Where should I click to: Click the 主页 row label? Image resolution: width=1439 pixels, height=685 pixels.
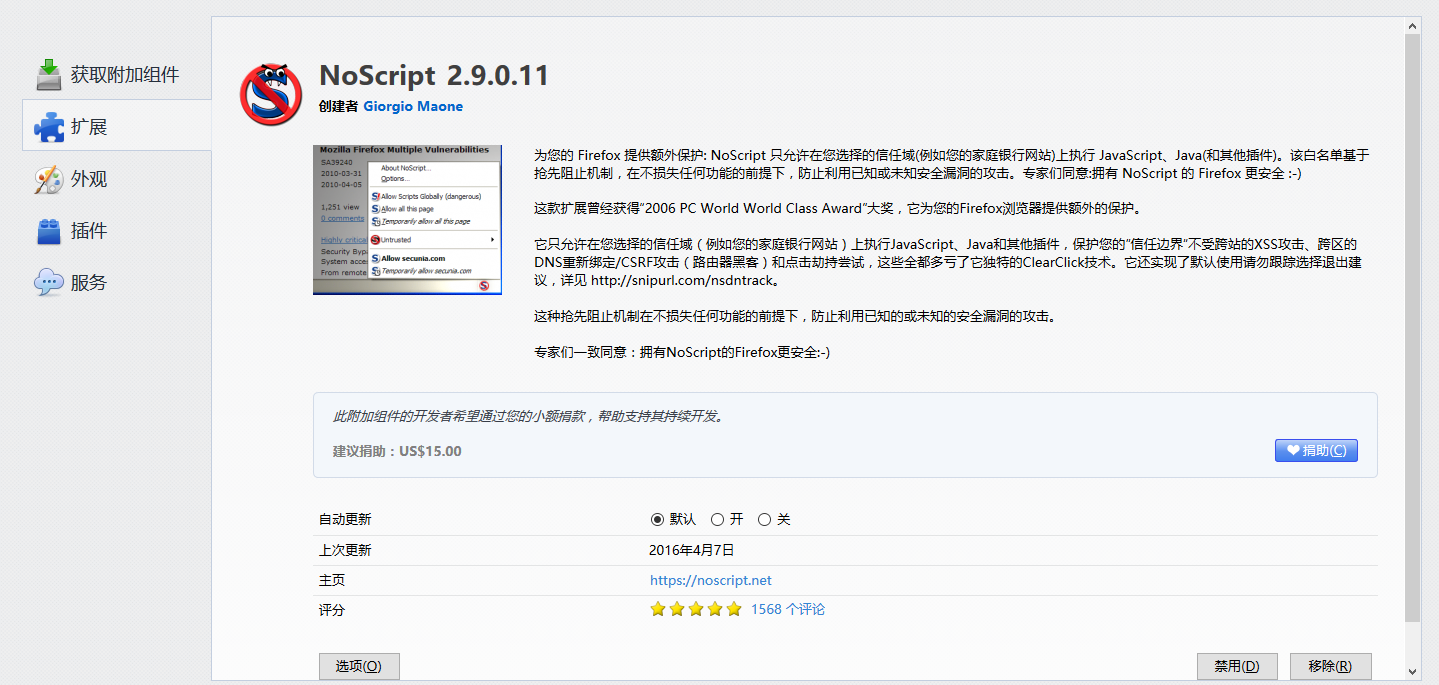click(x=332, y=580)
